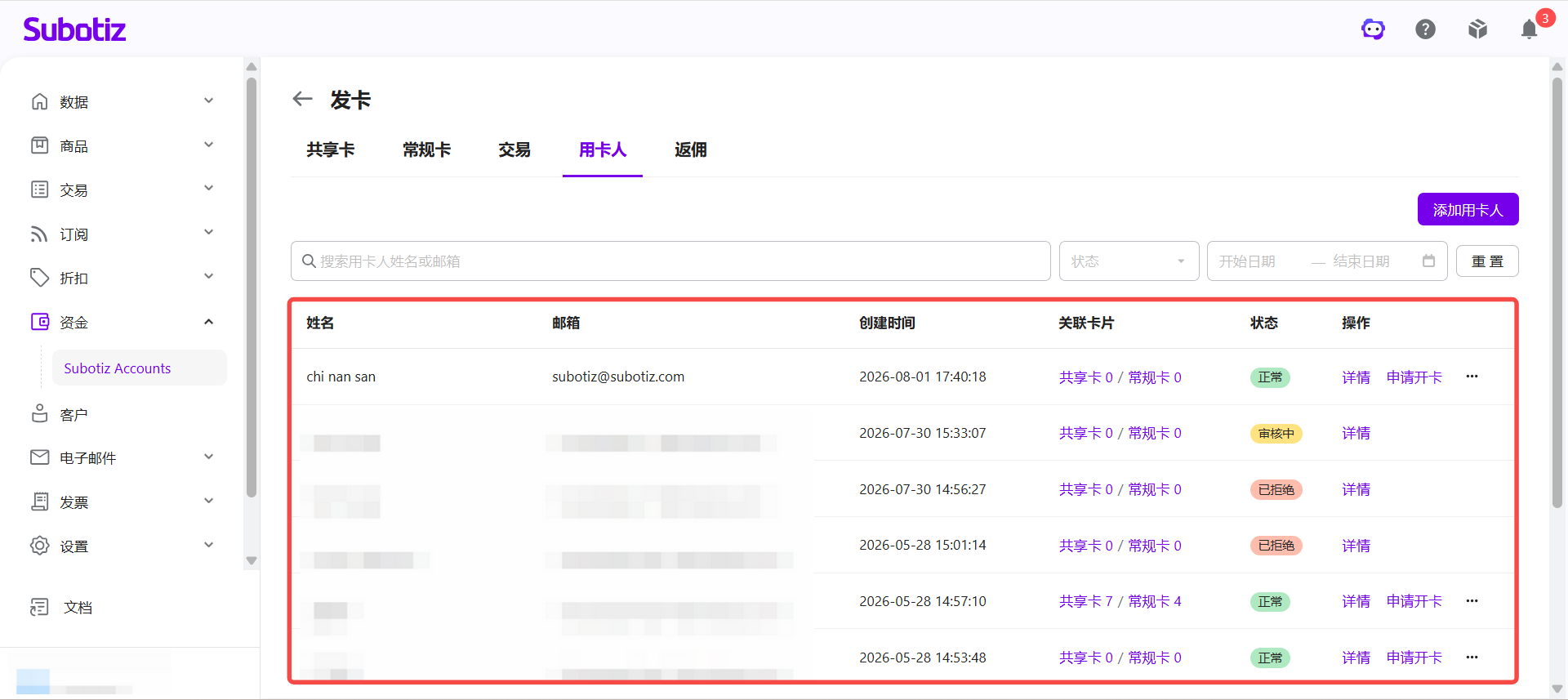The width and height of the screenshot is (1568, 700).
Task: Switch to the 返佣 tab
Action: (x=691, y=150)
